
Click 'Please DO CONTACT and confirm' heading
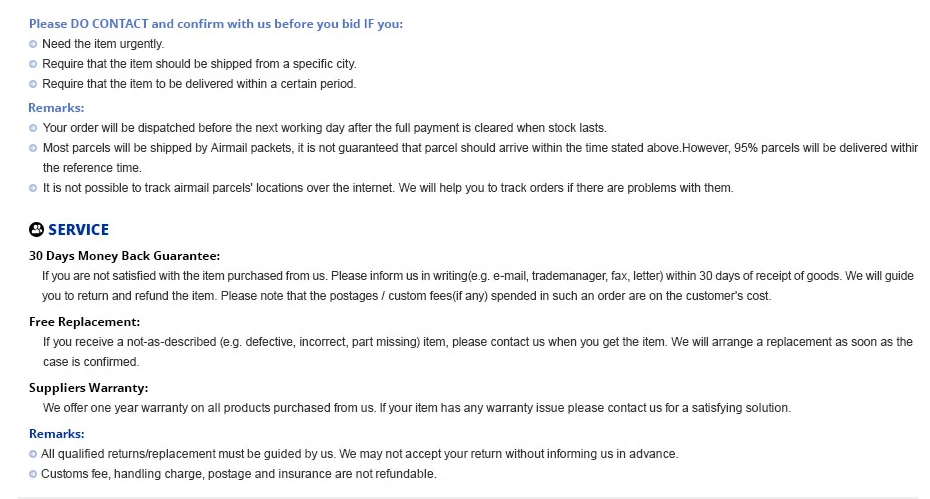click(216, 24)
